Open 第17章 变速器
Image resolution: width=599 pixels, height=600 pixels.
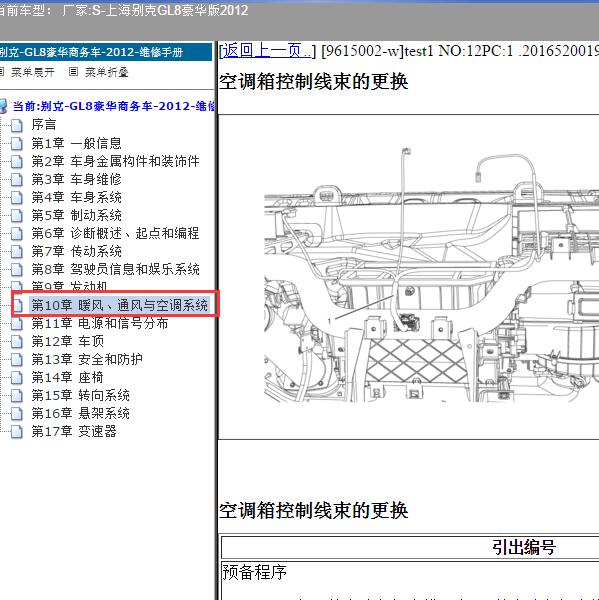(x=74, y=431)
